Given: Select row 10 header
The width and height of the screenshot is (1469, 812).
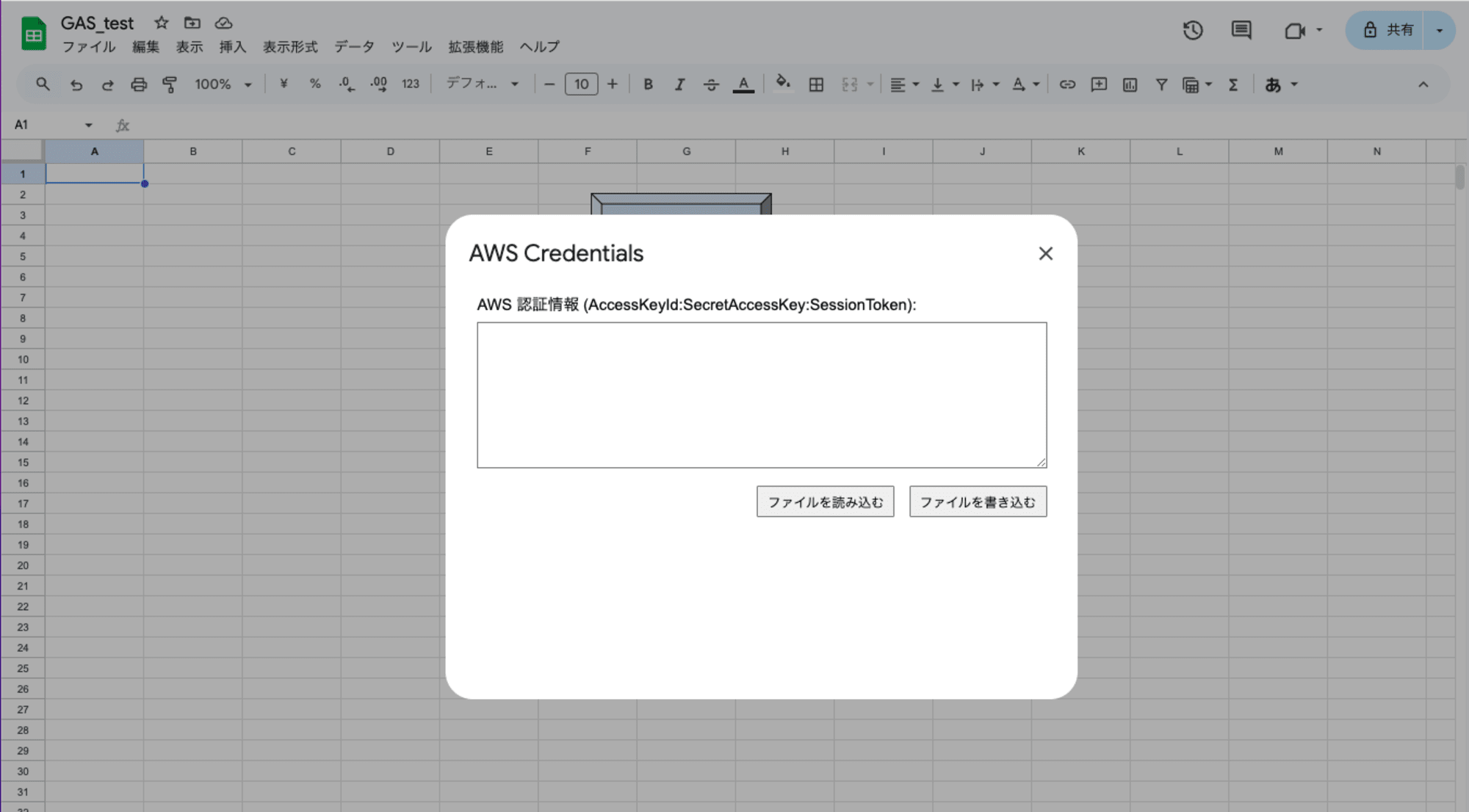Looking at the screenshot, I should pos(23,360).
